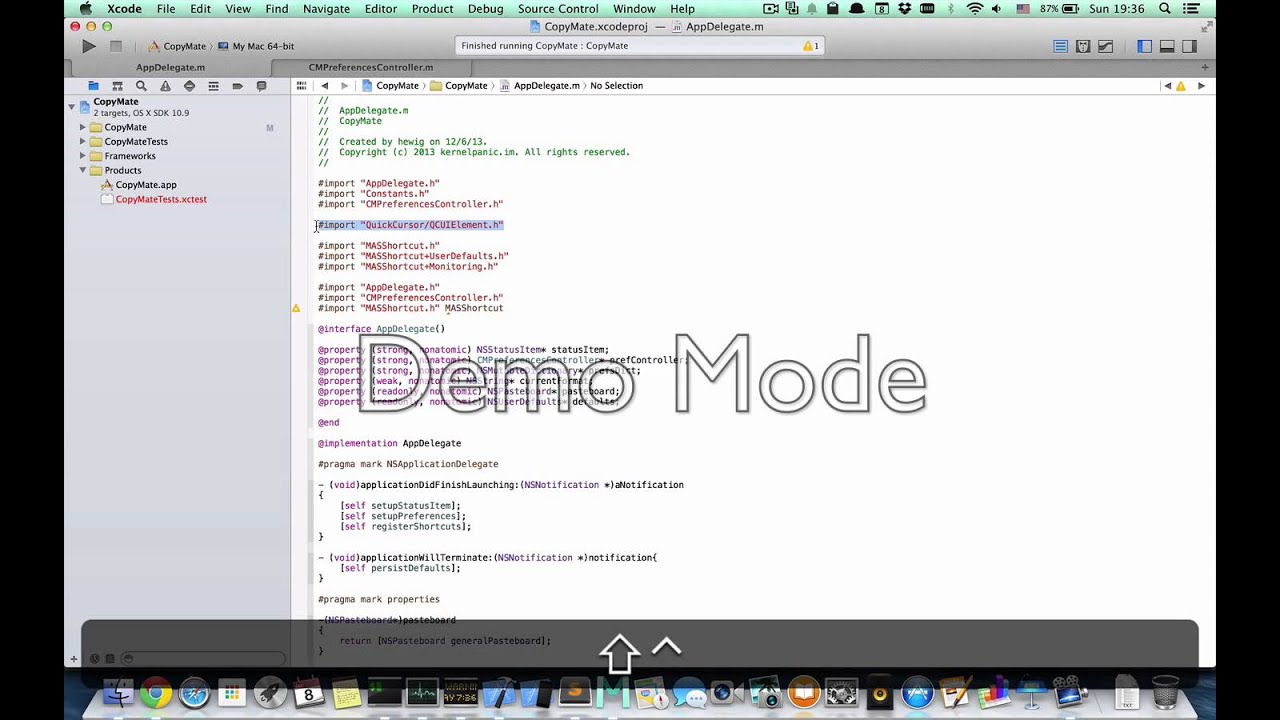Viewport: 1280px width, 720px height.
Task: Open Chrome from the Dock
Action: point(155,693)
